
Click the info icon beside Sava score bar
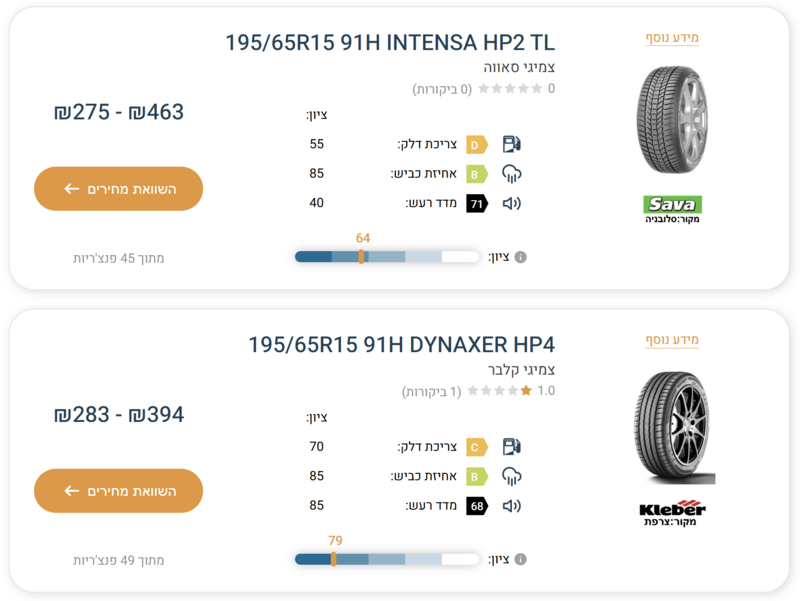tap(520, 257)
